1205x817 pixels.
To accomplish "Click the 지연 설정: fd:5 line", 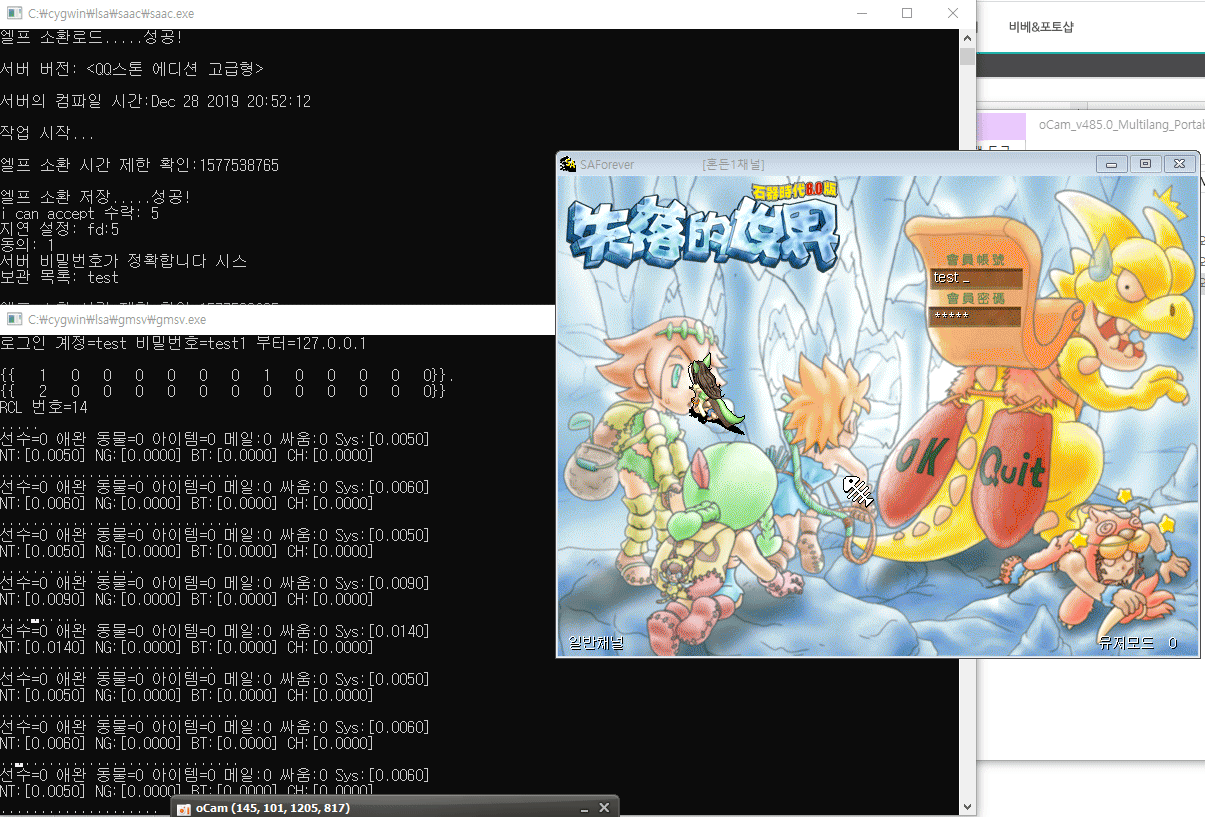I will pyautogui.click(x=60, y=229).
